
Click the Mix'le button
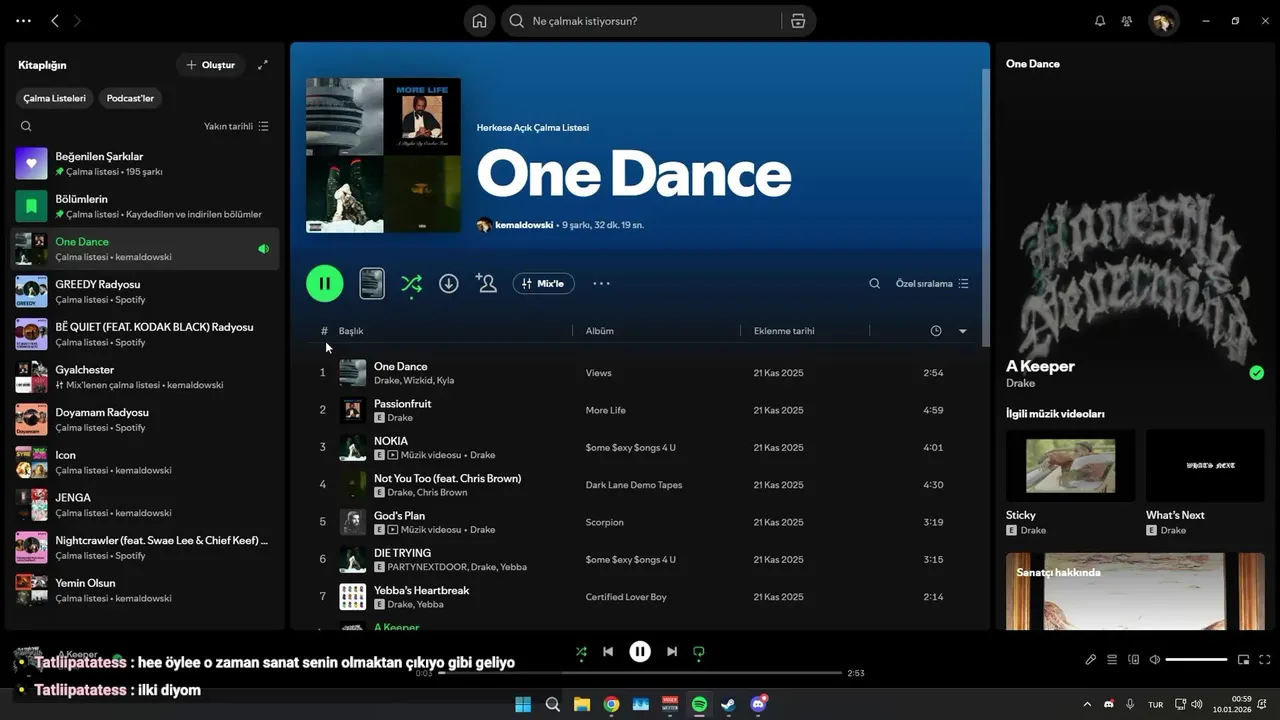[544, 284]
